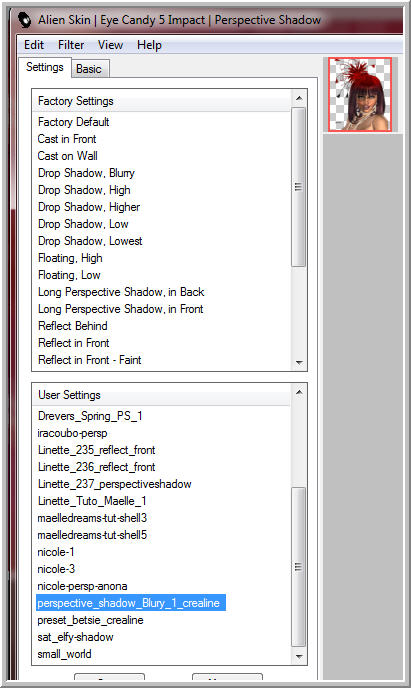Open the Help menu
411x688 pixels.
tap(149, 45)
